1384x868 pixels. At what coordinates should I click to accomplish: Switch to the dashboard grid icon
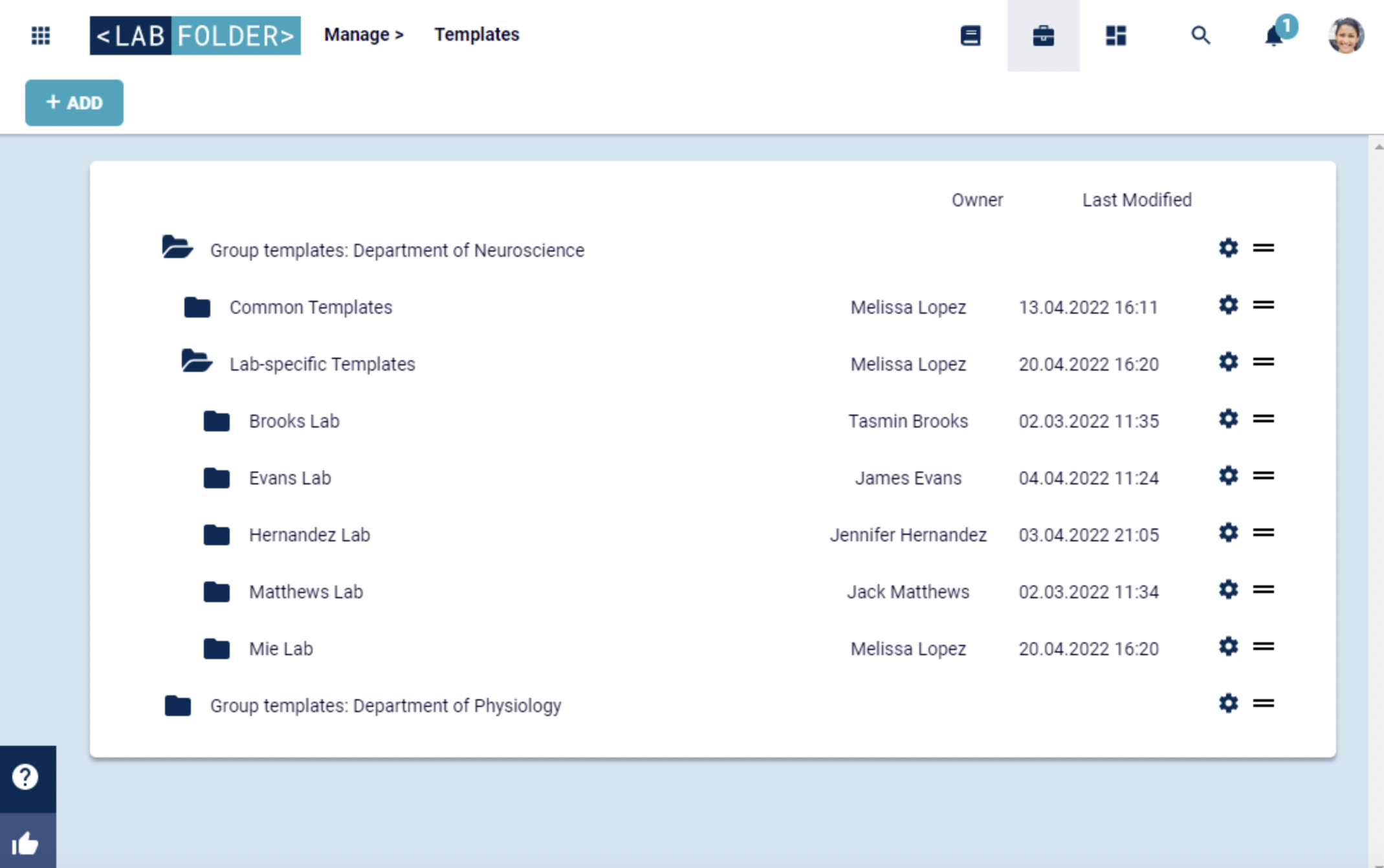click(1116, 35)
